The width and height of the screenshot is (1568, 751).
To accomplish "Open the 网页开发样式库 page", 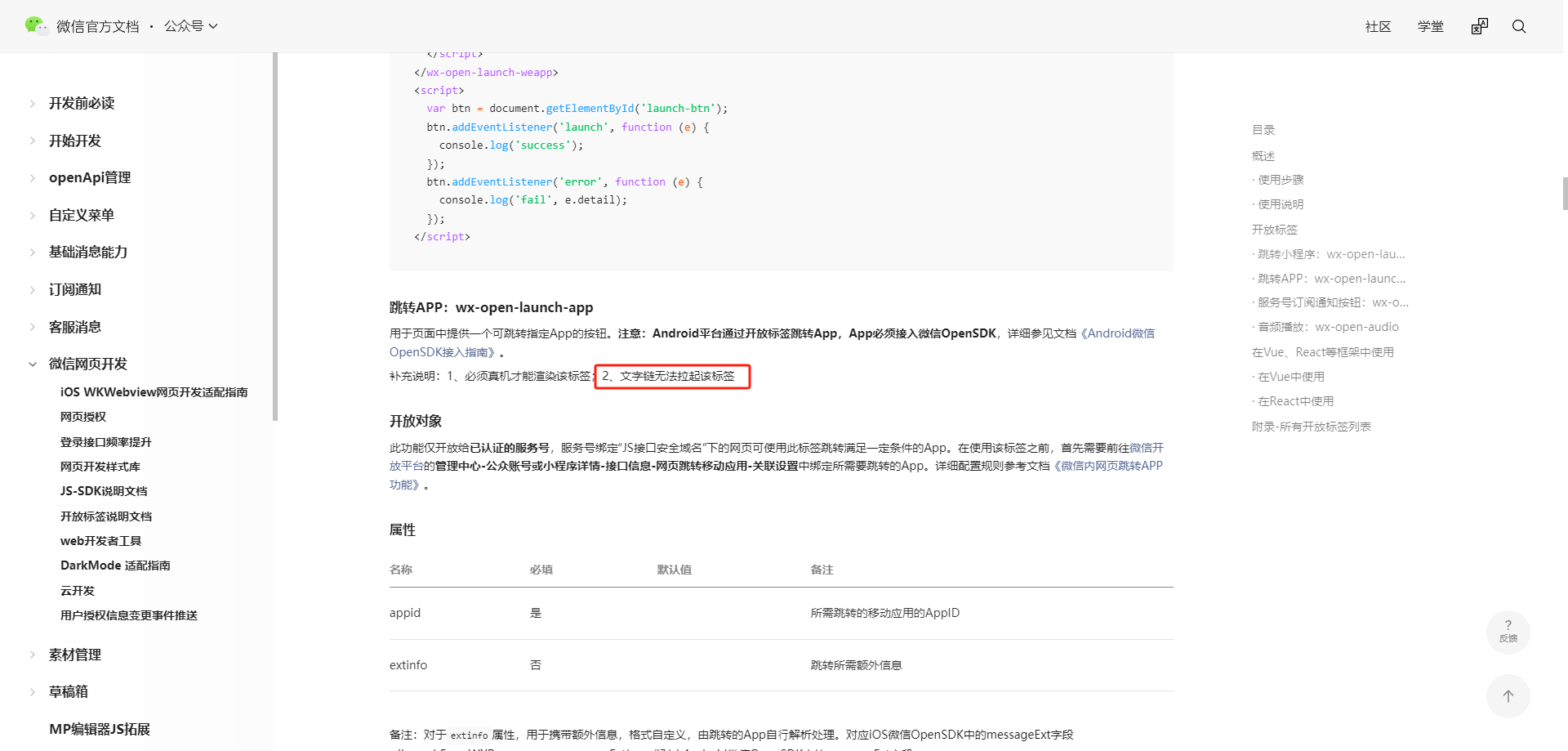I will [100, 467].
